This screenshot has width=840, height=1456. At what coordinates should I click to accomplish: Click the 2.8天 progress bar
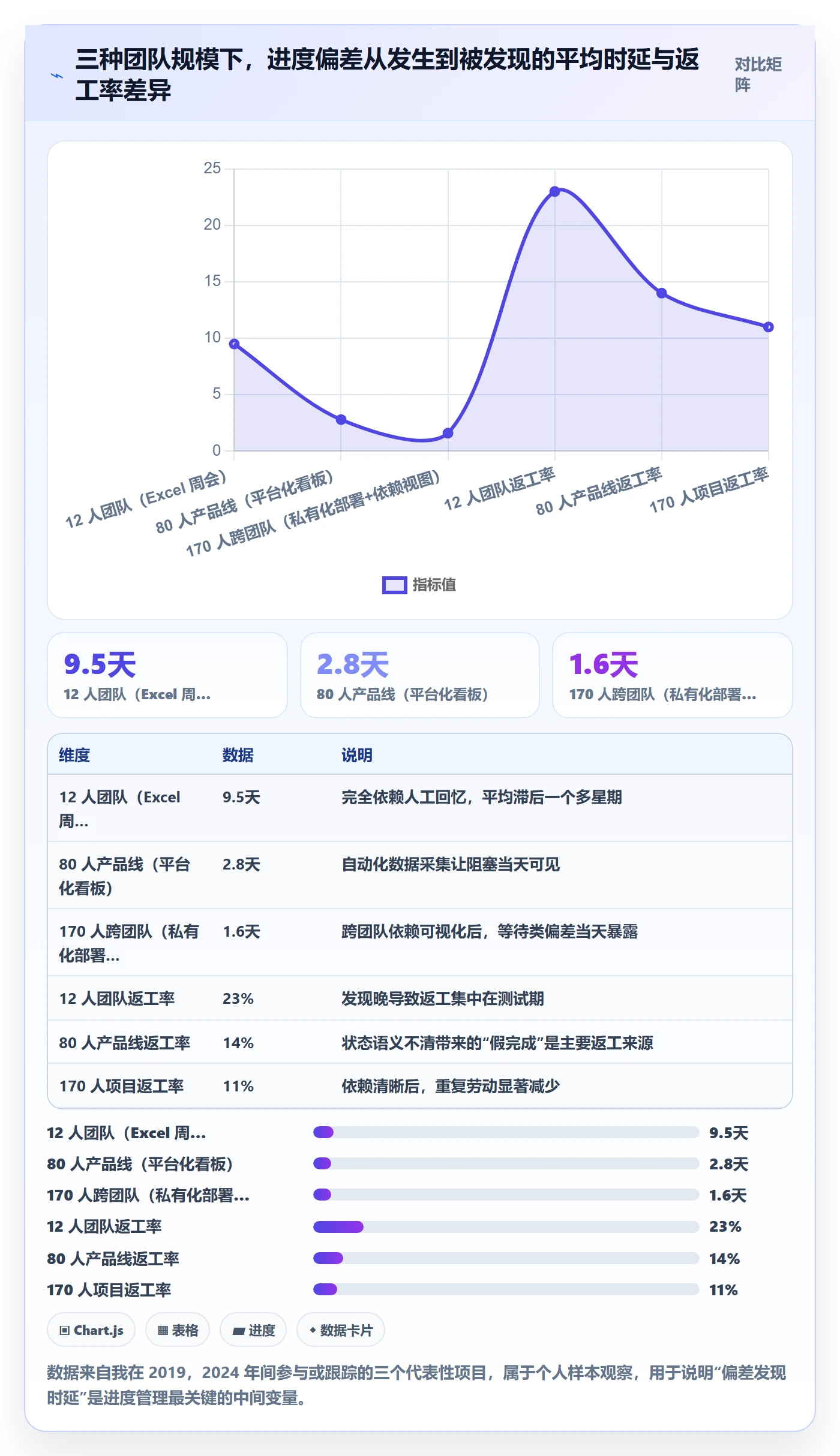pos(506,1163)
